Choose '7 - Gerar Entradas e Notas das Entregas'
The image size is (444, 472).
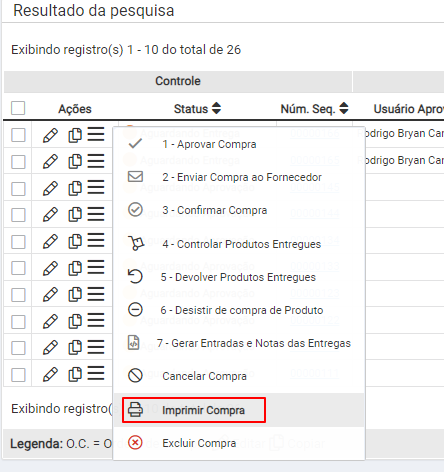[254, 343]
